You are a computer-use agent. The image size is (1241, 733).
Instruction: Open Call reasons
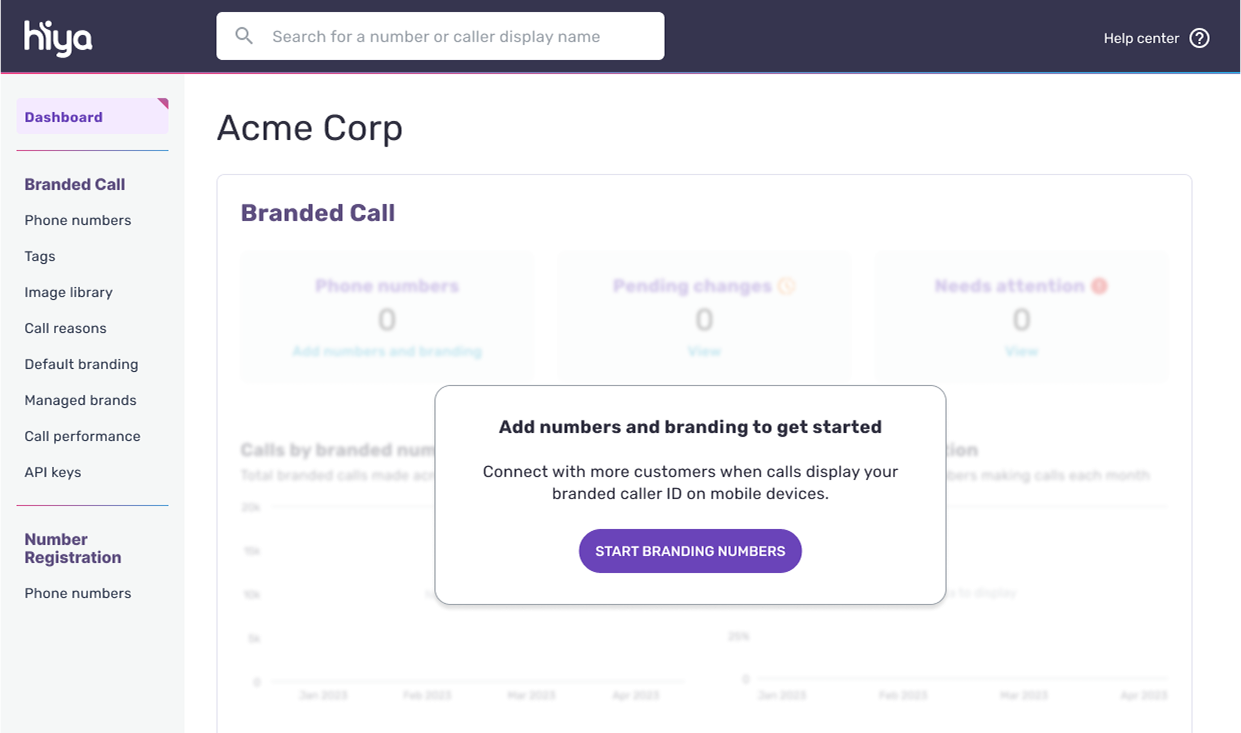[65, 328]
